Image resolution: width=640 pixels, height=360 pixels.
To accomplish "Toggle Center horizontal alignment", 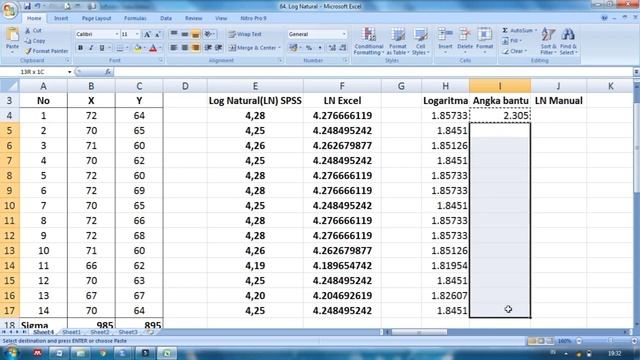I will [x=185, y=48].
